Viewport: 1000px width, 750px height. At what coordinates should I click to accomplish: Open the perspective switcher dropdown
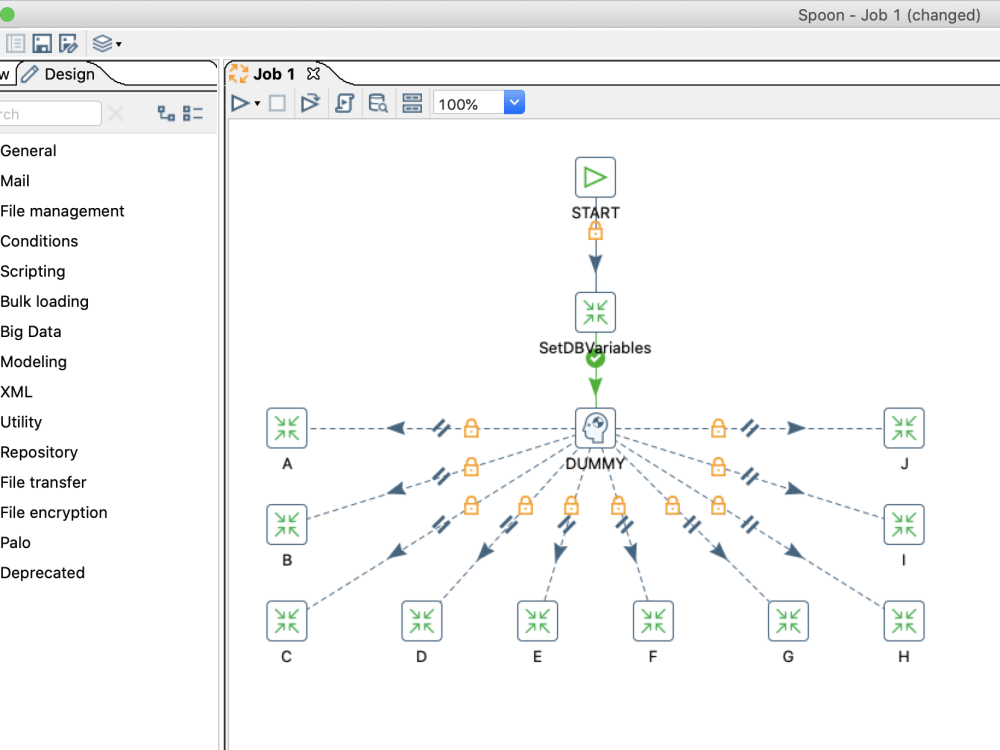(x=104, y=43)
